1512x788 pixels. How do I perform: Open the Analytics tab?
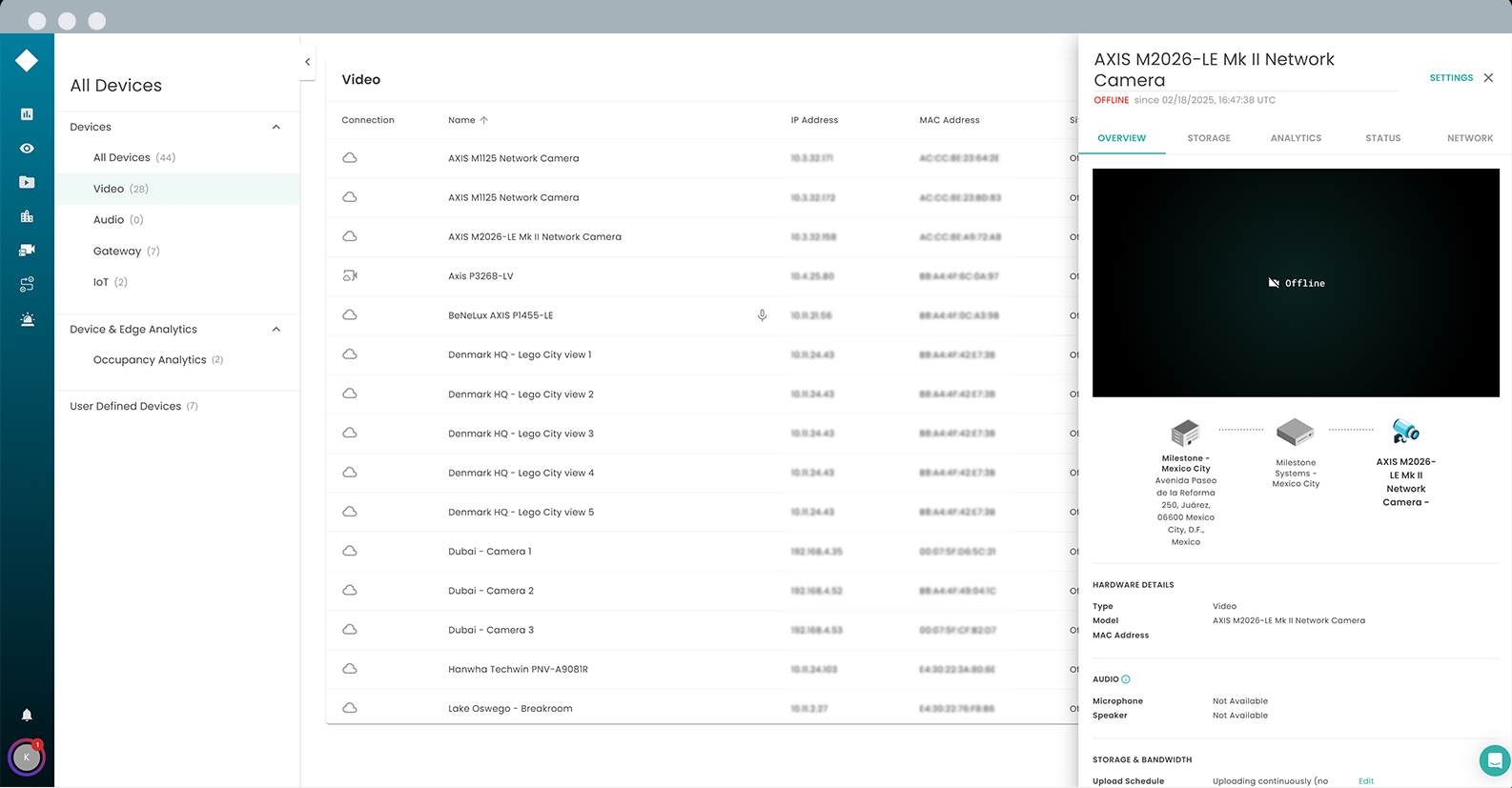pos(1296,138)
